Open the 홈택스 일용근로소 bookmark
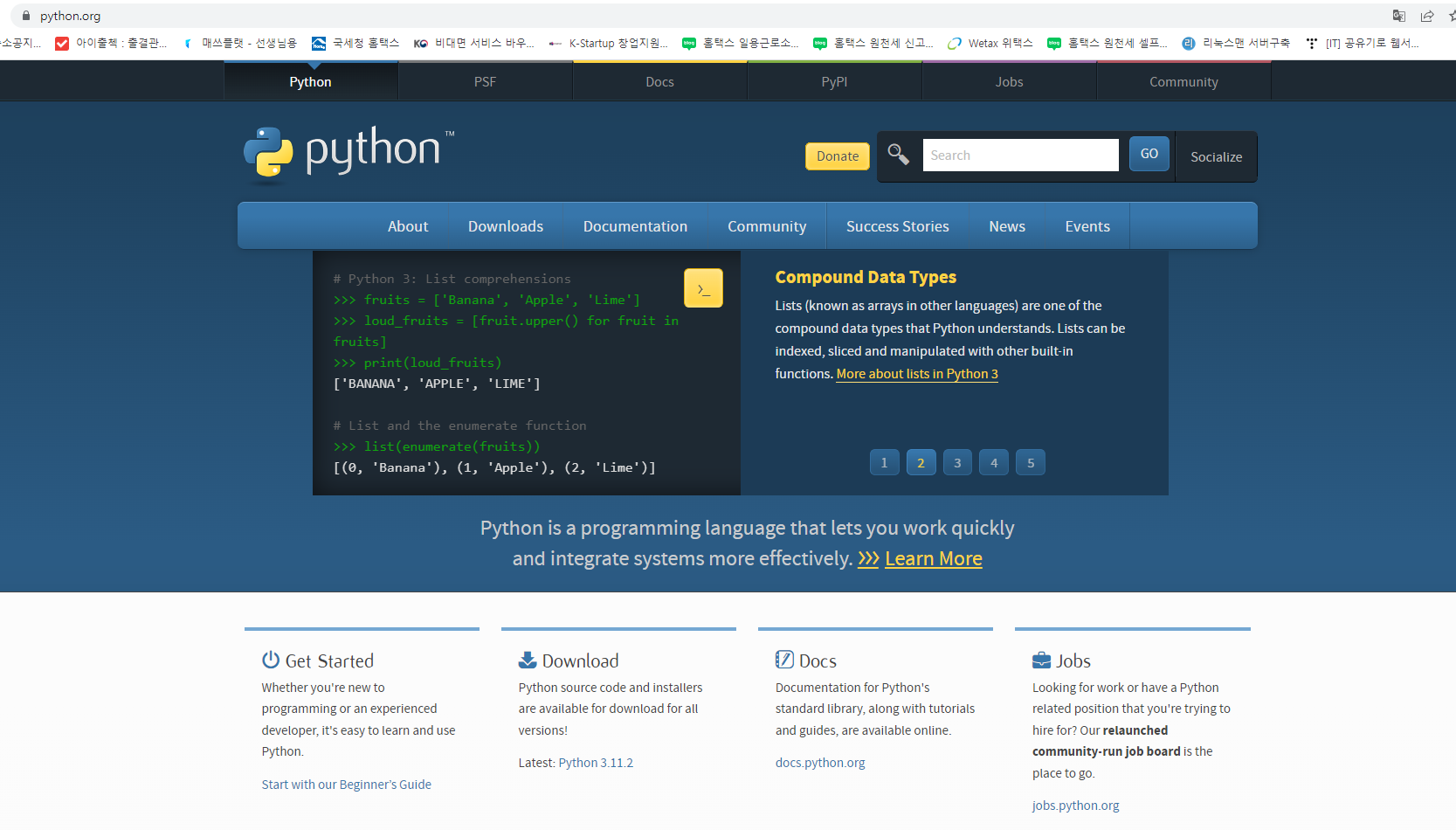Image resolution: width=1456 pixels, height=830 pixels. pyautogui.click(x=741, y=43)
